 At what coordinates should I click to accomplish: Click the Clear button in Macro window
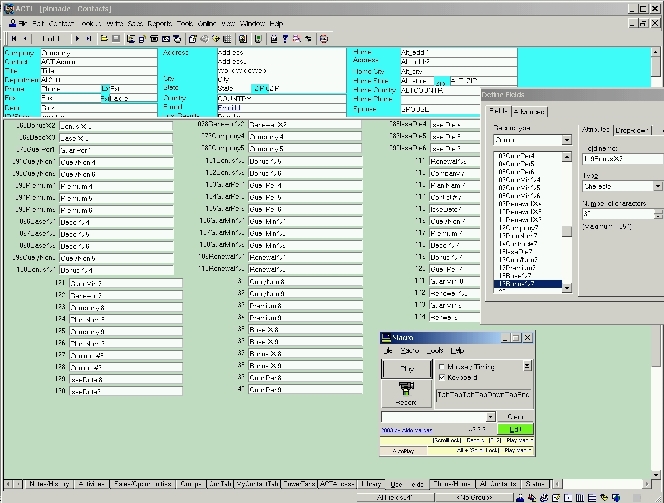click(x=515, y=417)
